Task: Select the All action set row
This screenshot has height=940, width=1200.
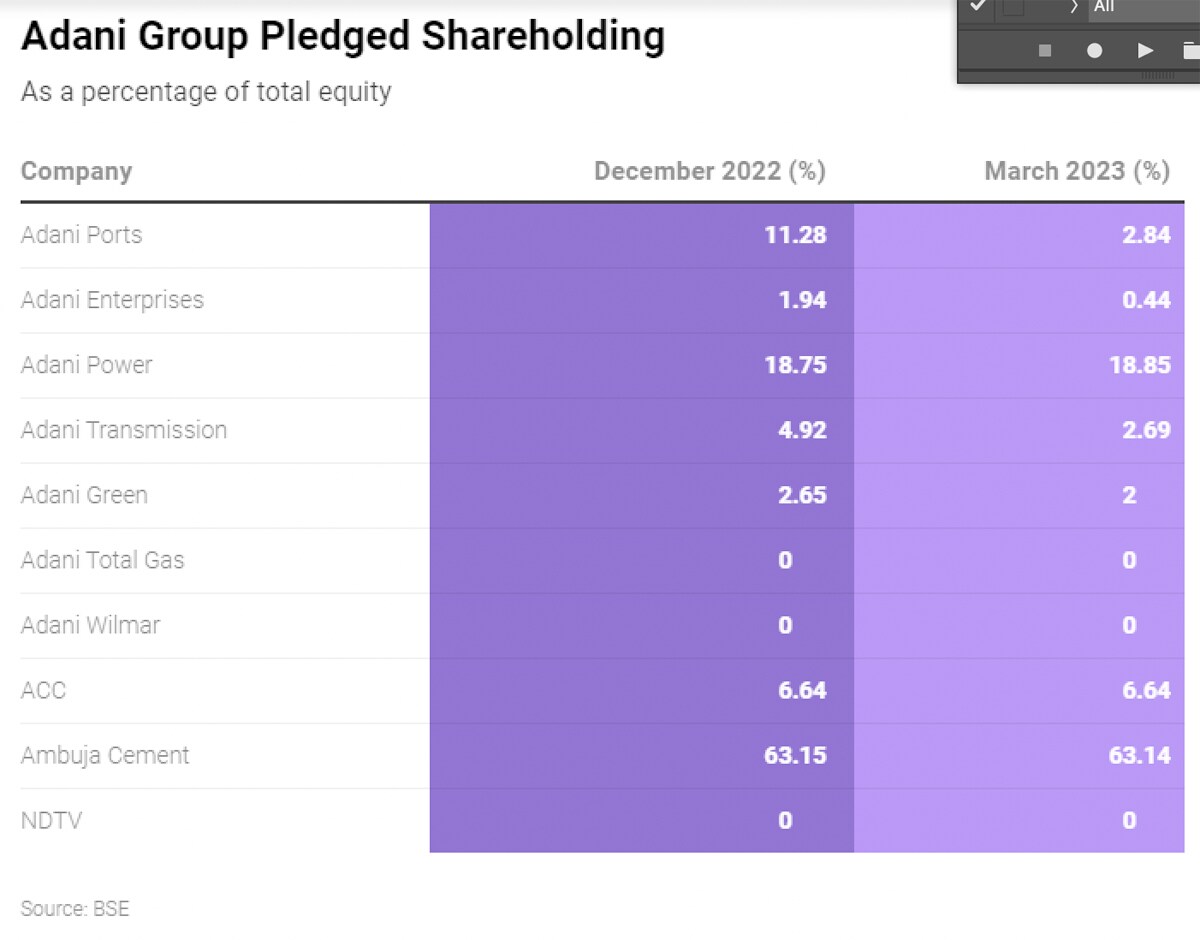Action: [x=1140, y=7]
